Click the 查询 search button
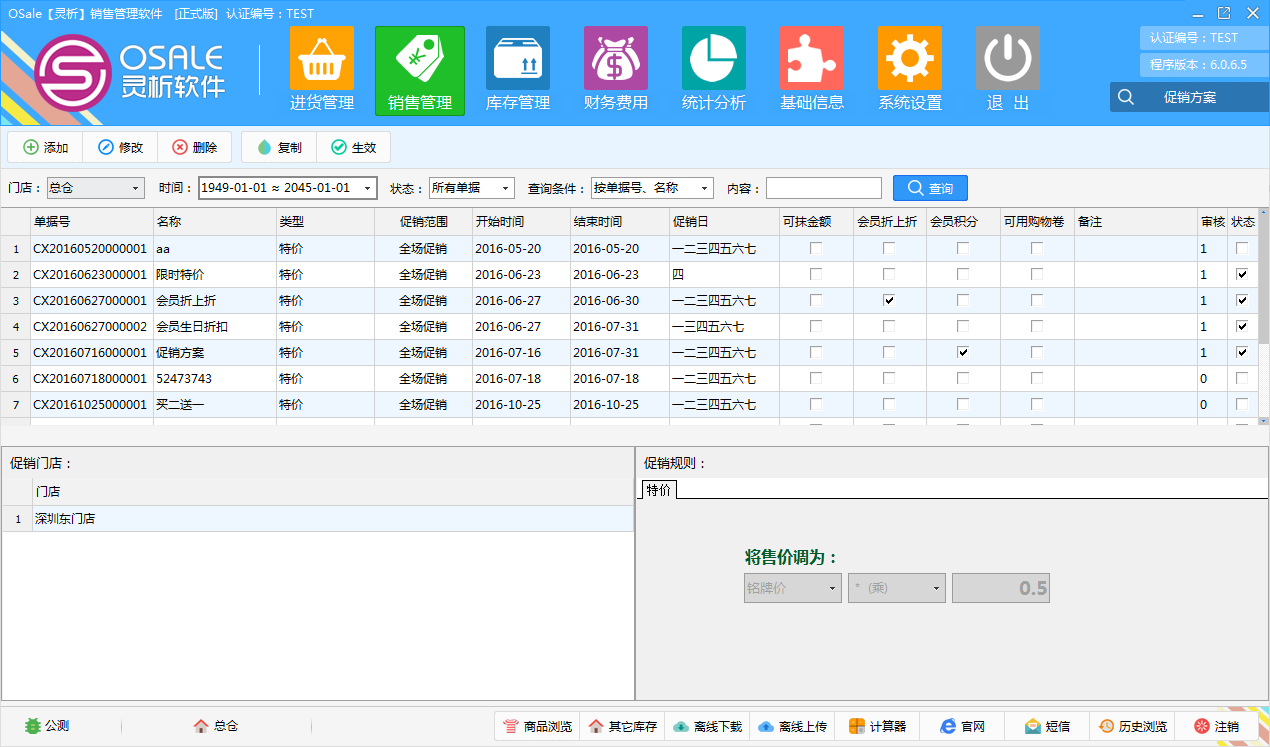Screen dimensions: 1270x747 tap(930, 188)
